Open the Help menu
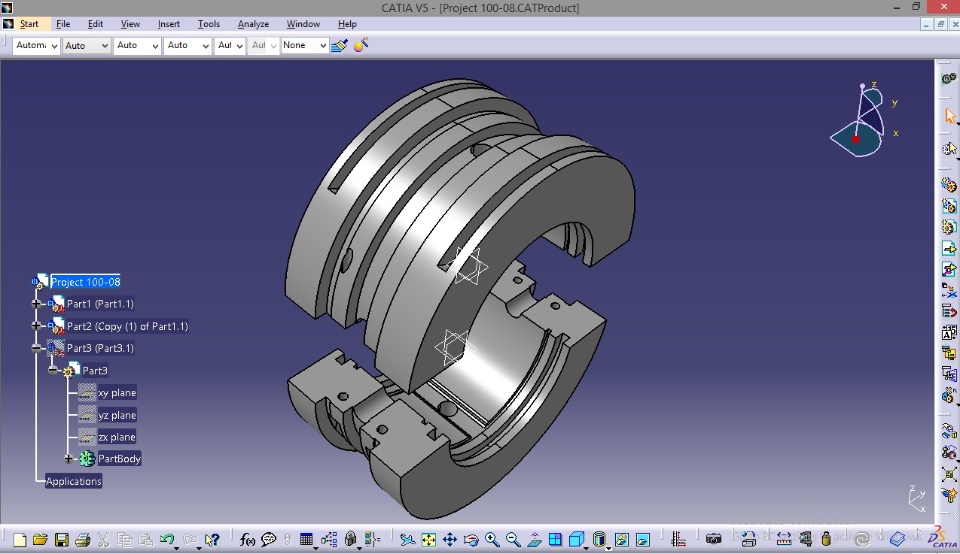 coord(347,24)
